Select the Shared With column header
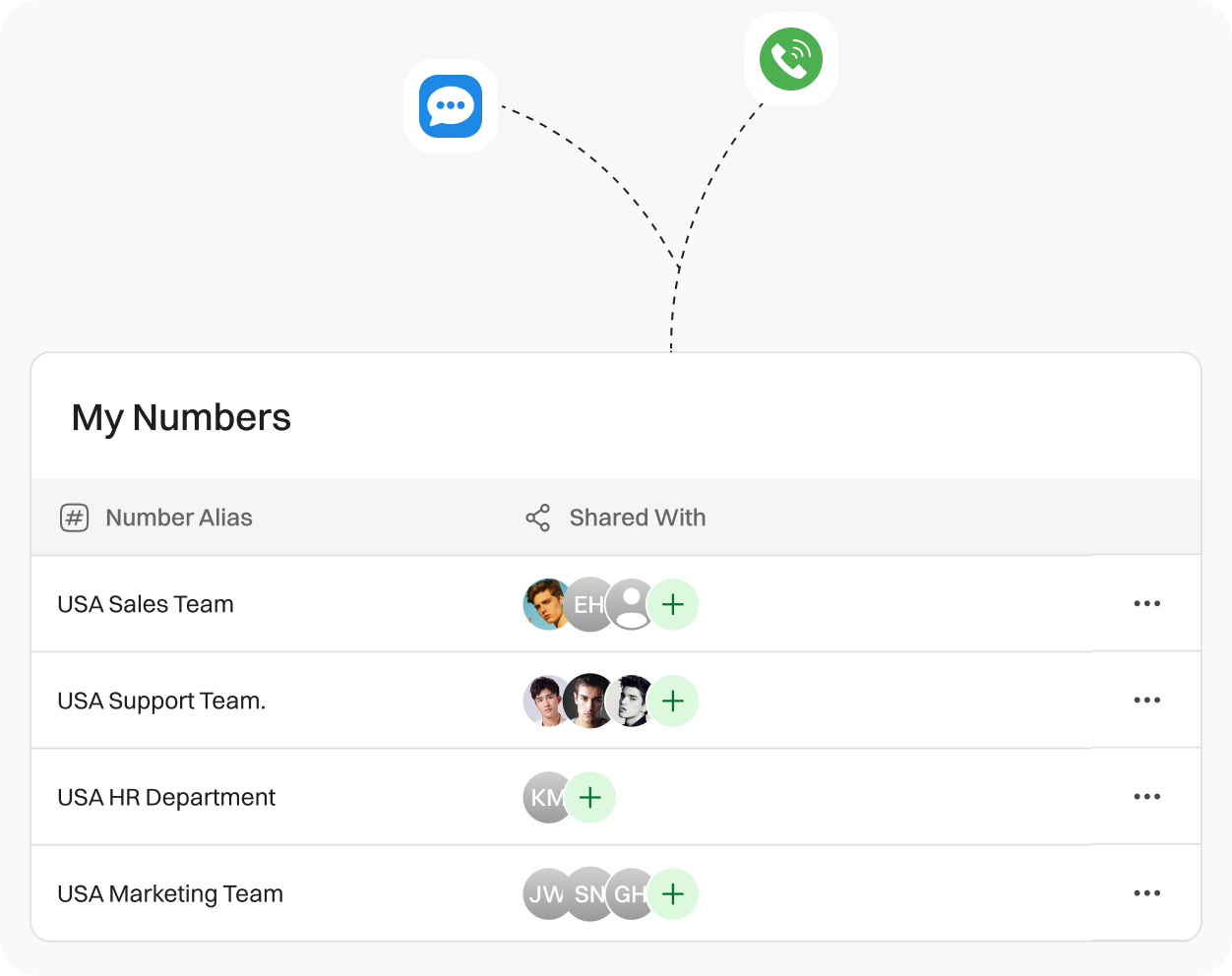The image size is (1232, 976). [638, 517]
